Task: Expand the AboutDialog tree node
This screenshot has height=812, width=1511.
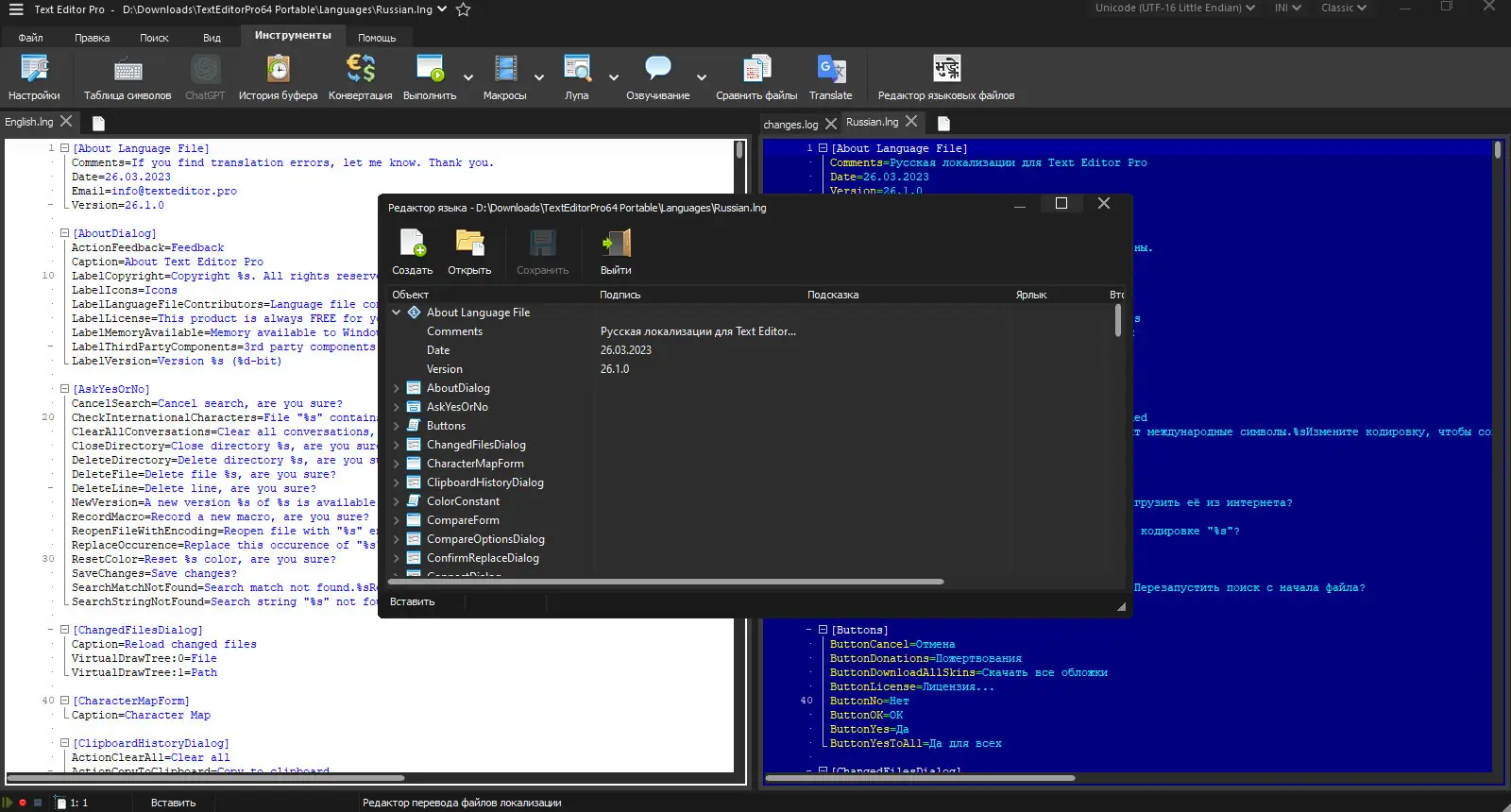Action: [397, 388]
